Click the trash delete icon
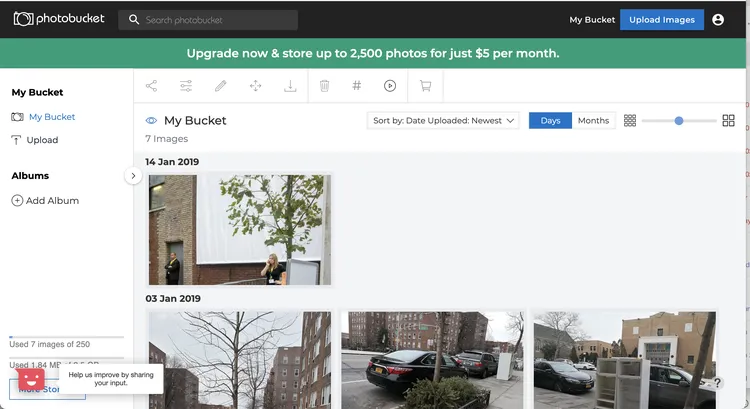The image size is (750, 409). [324, 86]
